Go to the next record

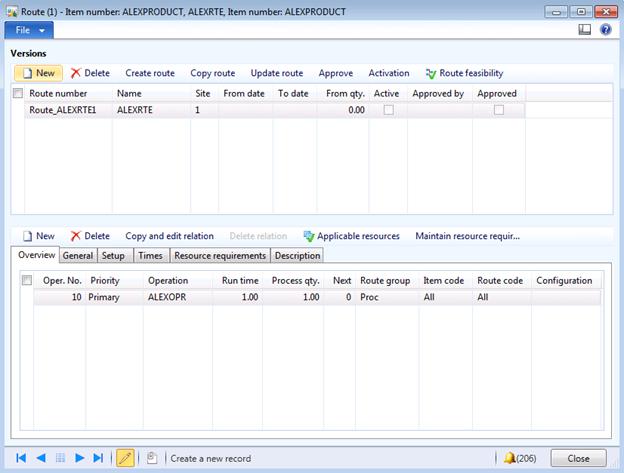click(x=80, y=458)
